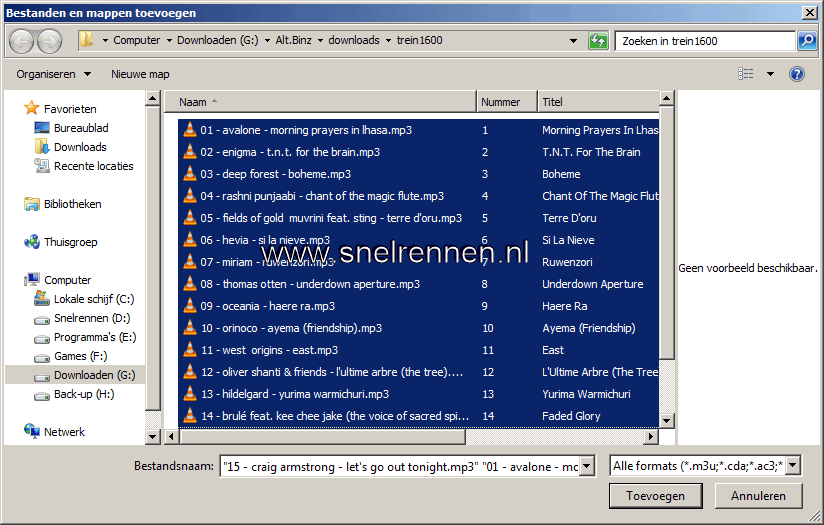
Task: Sort files by the Nummer column
Action: (507, 102)
